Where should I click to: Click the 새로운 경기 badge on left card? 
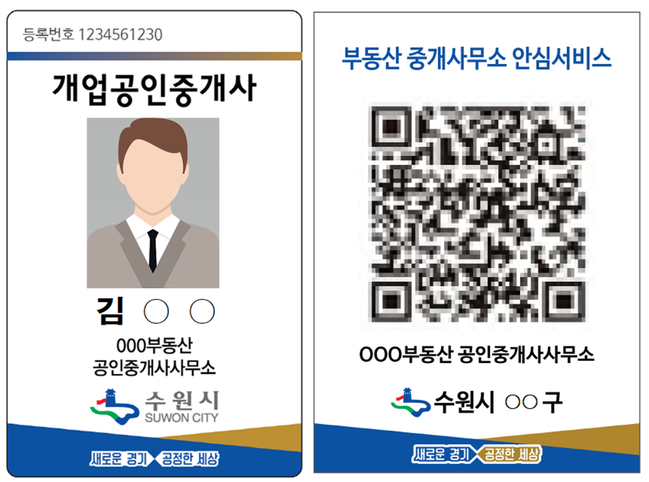click(120, 458)
